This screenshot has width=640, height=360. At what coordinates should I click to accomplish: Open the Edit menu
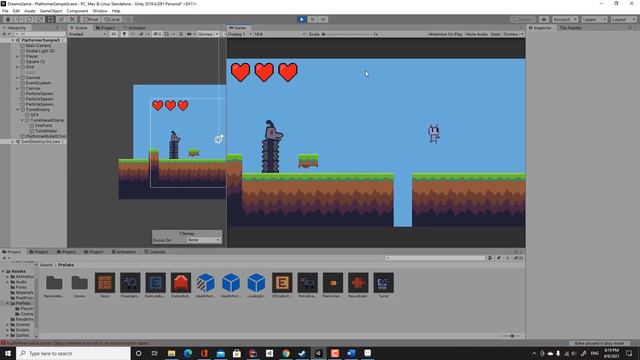16,11
